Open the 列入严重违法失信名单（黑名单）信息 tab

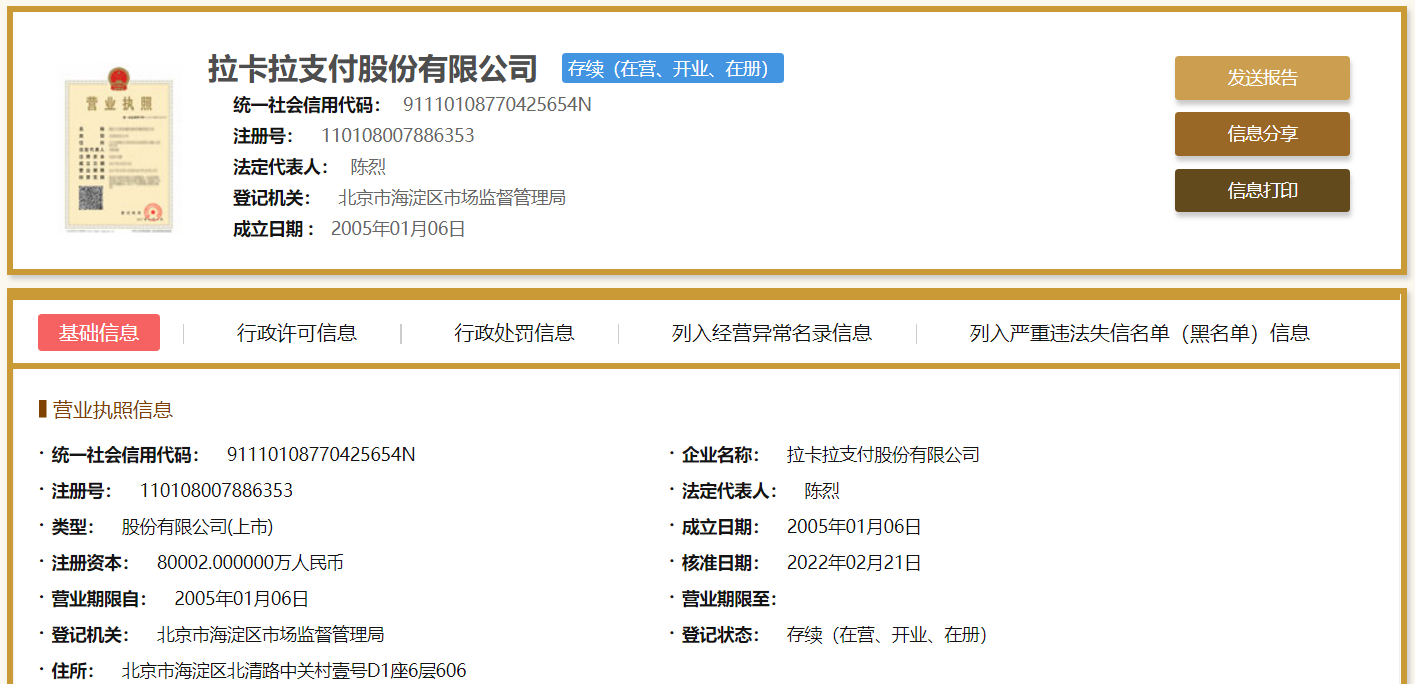point(1139,333)
